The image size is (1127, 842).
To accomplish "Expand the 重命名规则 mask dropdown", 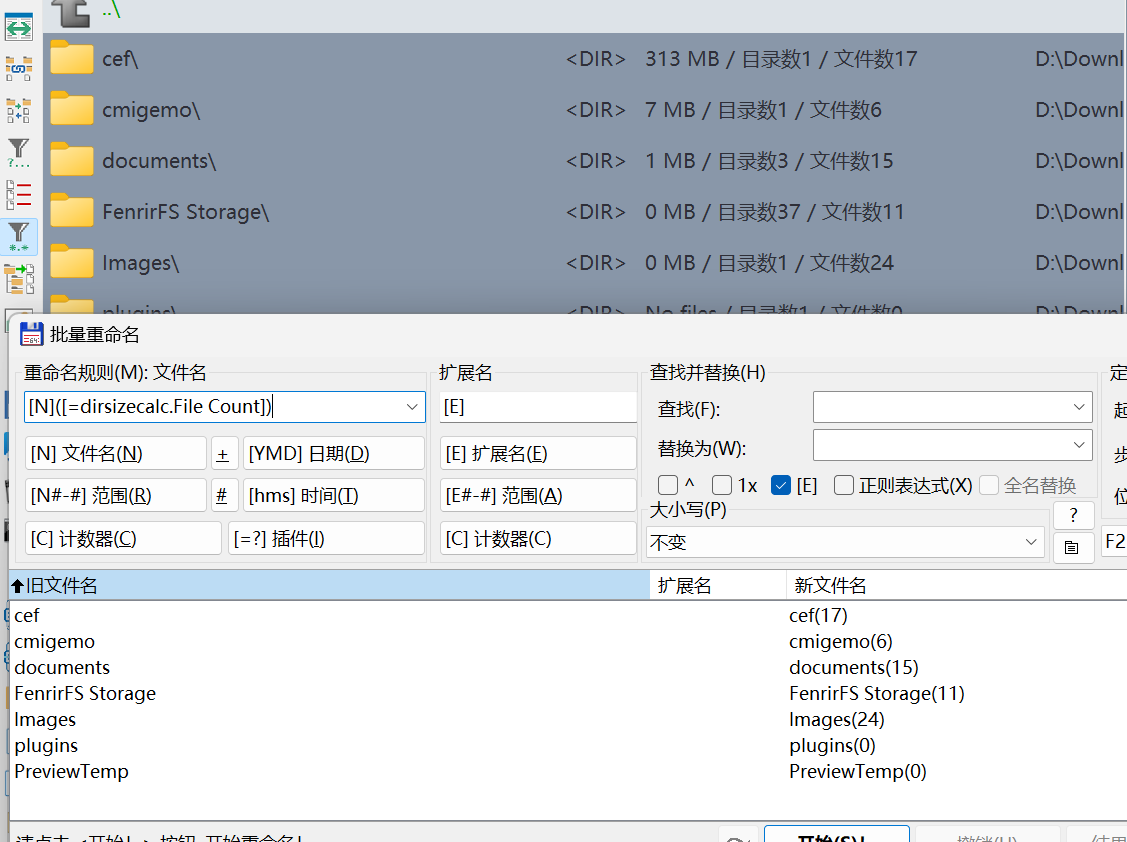I will (x=412, y=407).
